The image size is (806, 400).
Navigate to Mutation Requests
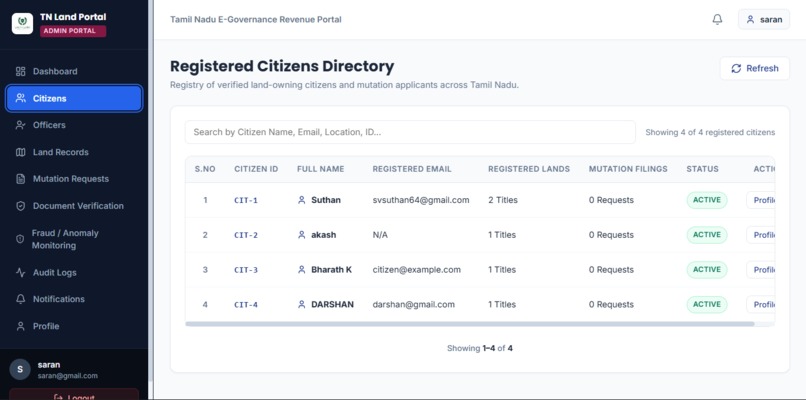[74, 179]
